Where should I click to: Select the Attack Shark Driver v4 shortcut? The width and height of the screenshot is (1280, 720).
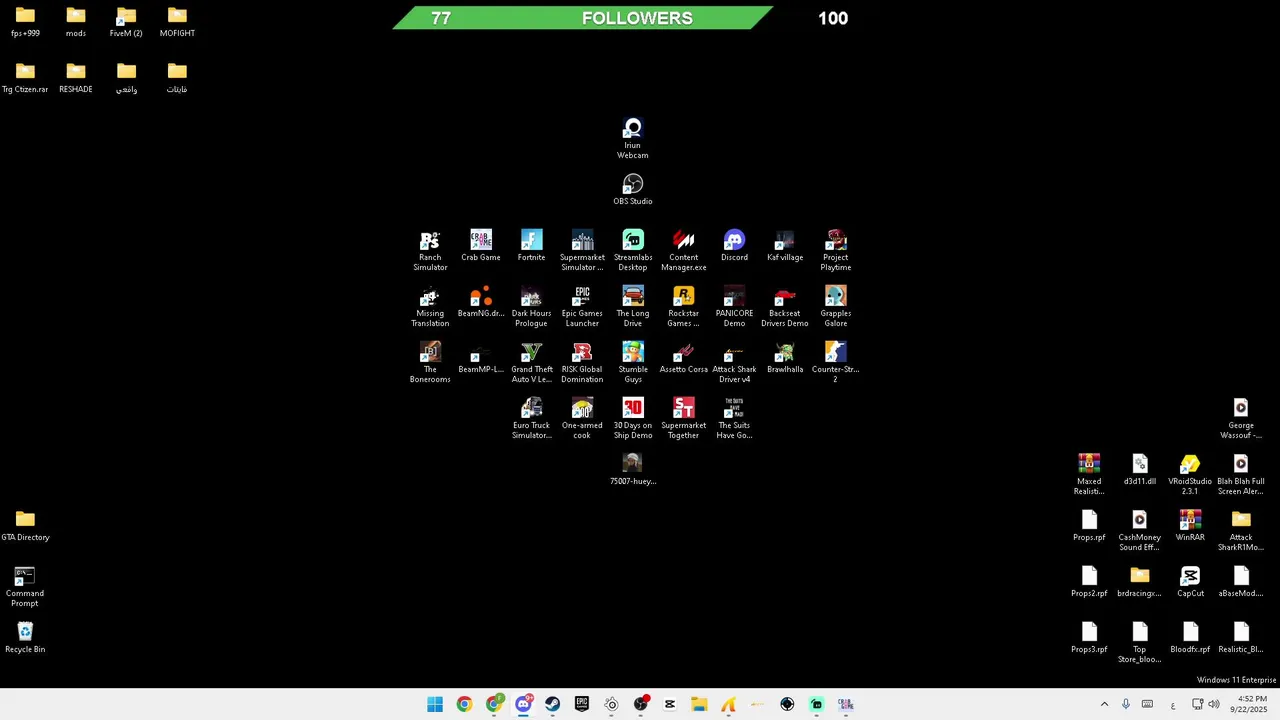click(734, 362)
